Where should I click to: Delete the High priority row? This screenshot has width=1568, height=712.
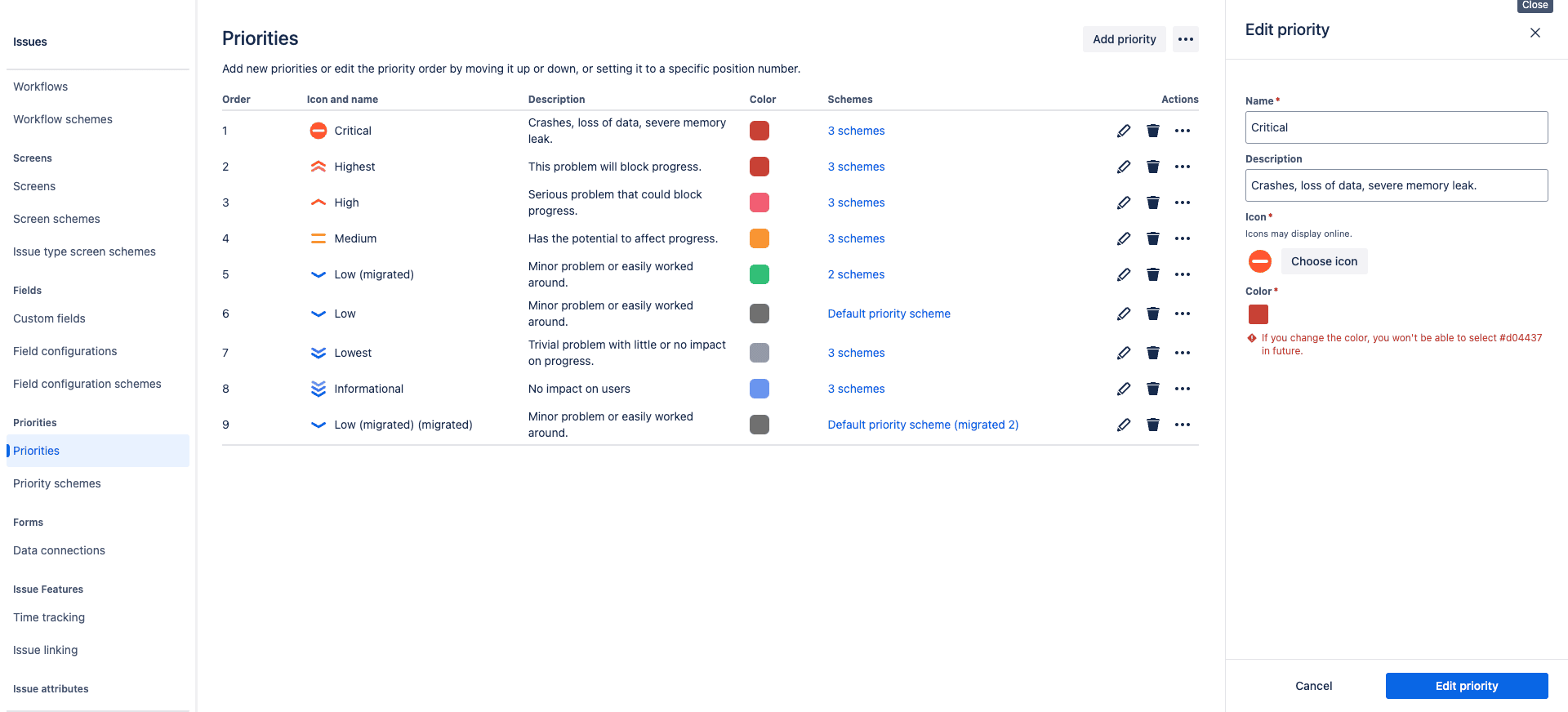pyautogui.click(x=1153, y=202)
